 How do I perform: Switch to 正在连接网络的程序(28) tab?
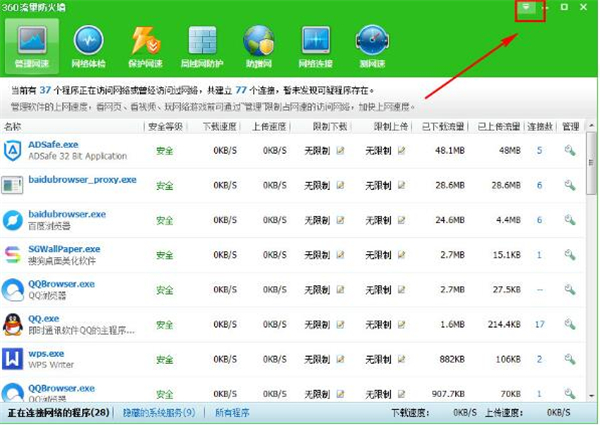(59, 413)
